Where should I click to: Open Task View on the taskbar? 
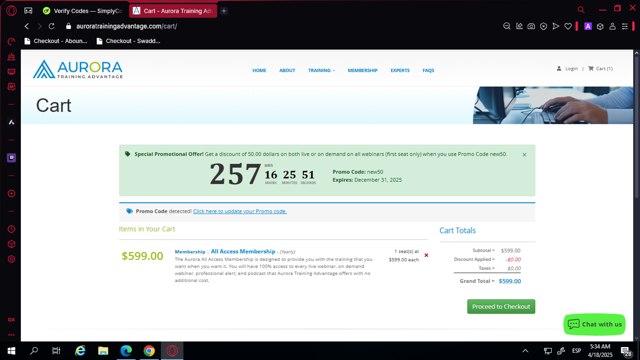click(x=56, y=351)
